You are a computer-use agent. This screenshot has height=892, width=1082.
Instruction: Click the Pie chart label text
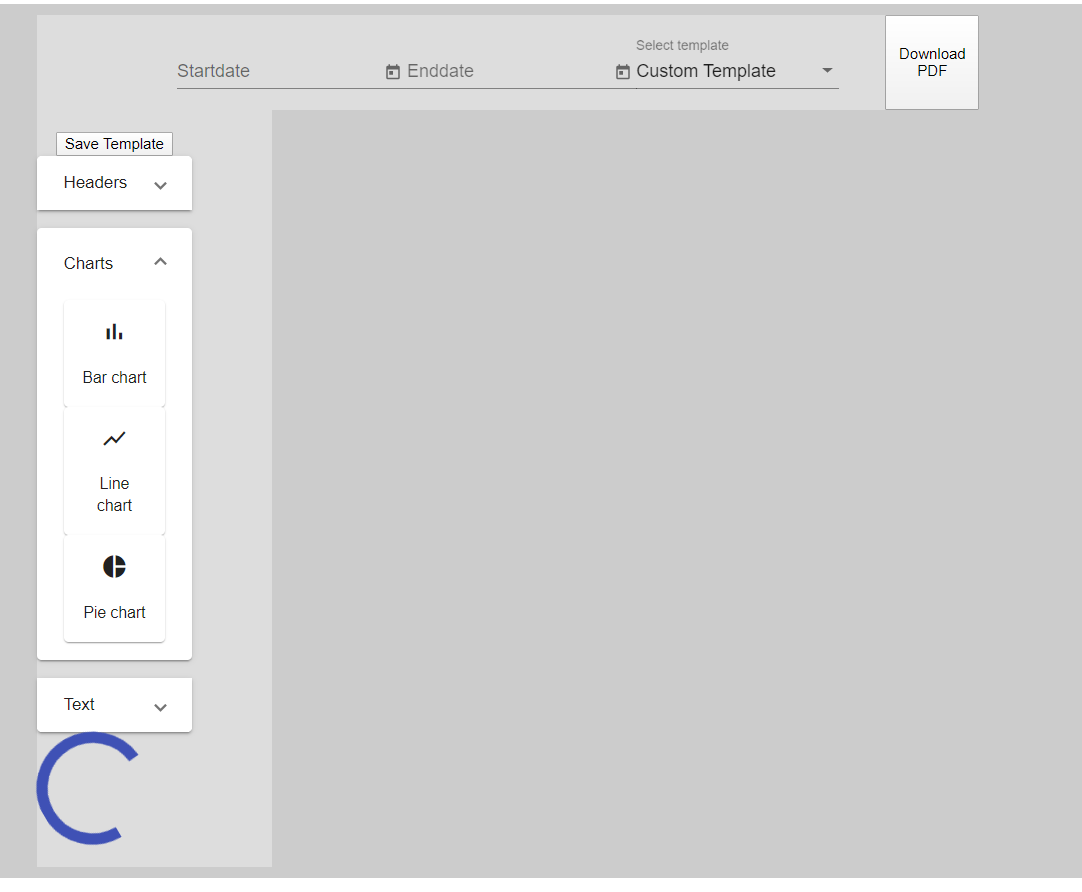click(114, 613)
